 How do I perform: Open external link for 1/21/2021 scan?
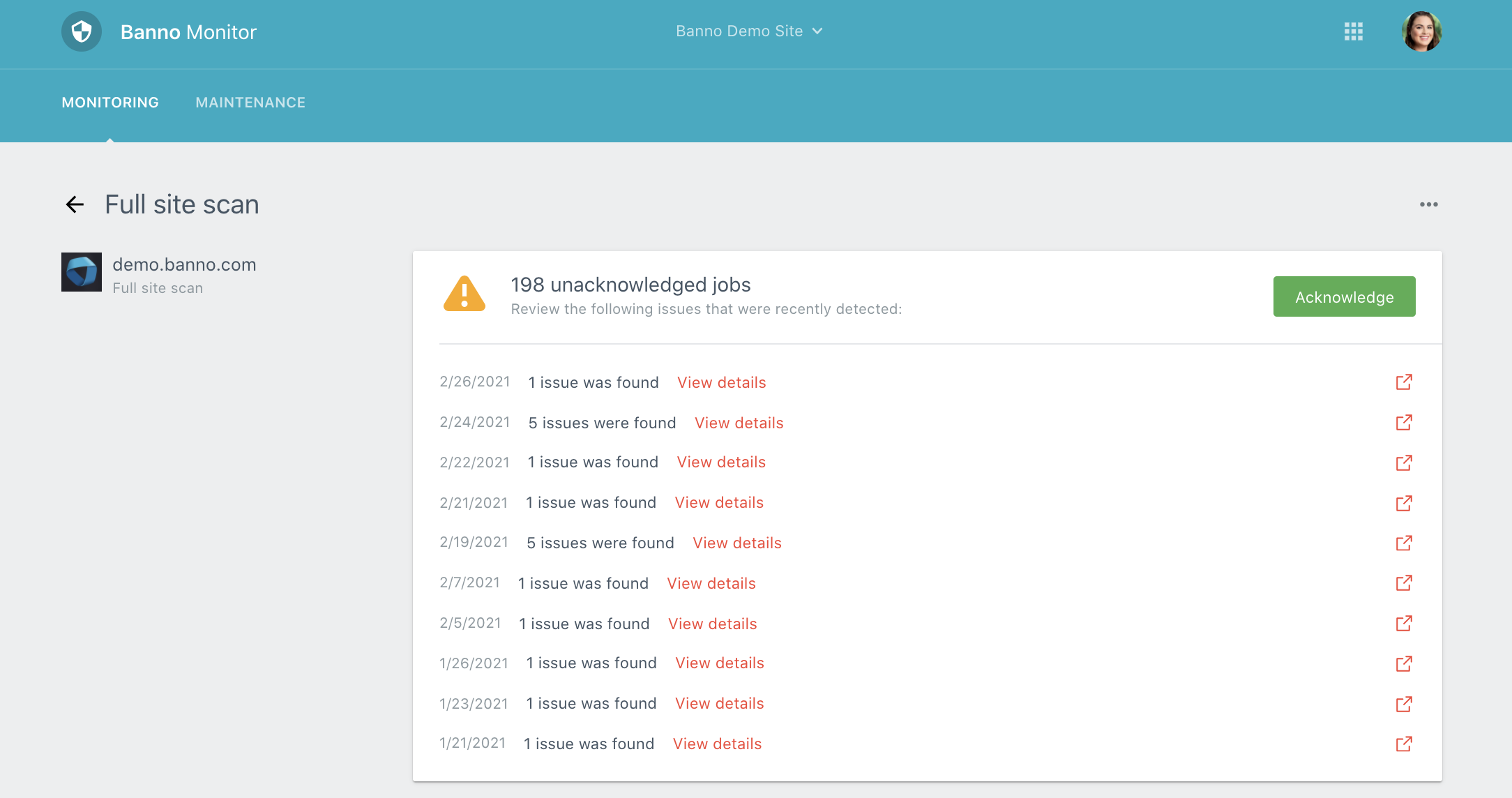1404,744
